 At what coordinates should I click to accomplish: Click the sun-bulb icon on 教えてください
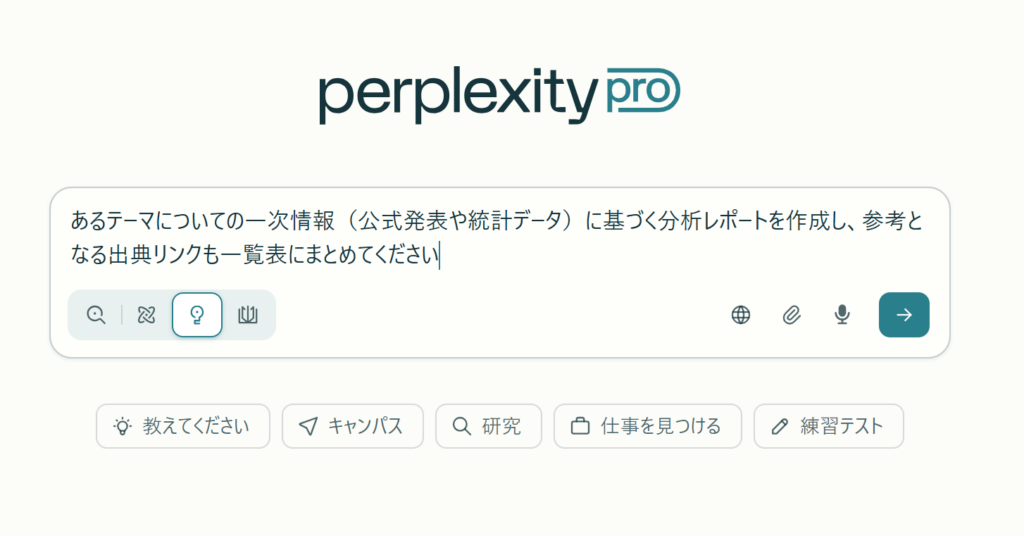click(122, 427)
